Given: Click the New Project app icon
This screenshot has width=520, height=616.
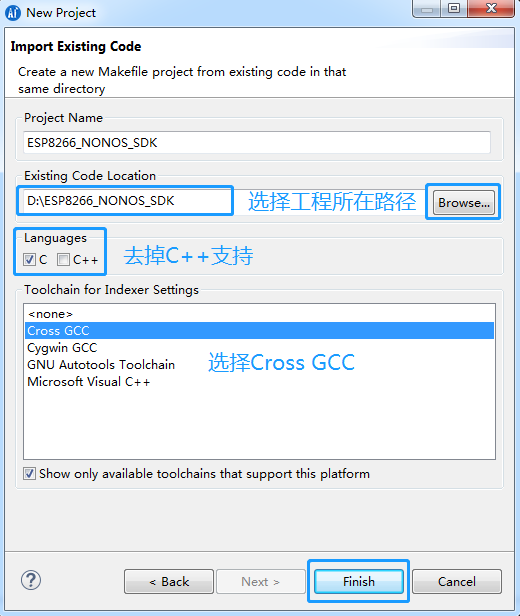Looking at the screenshot, I should coord(13,13).
